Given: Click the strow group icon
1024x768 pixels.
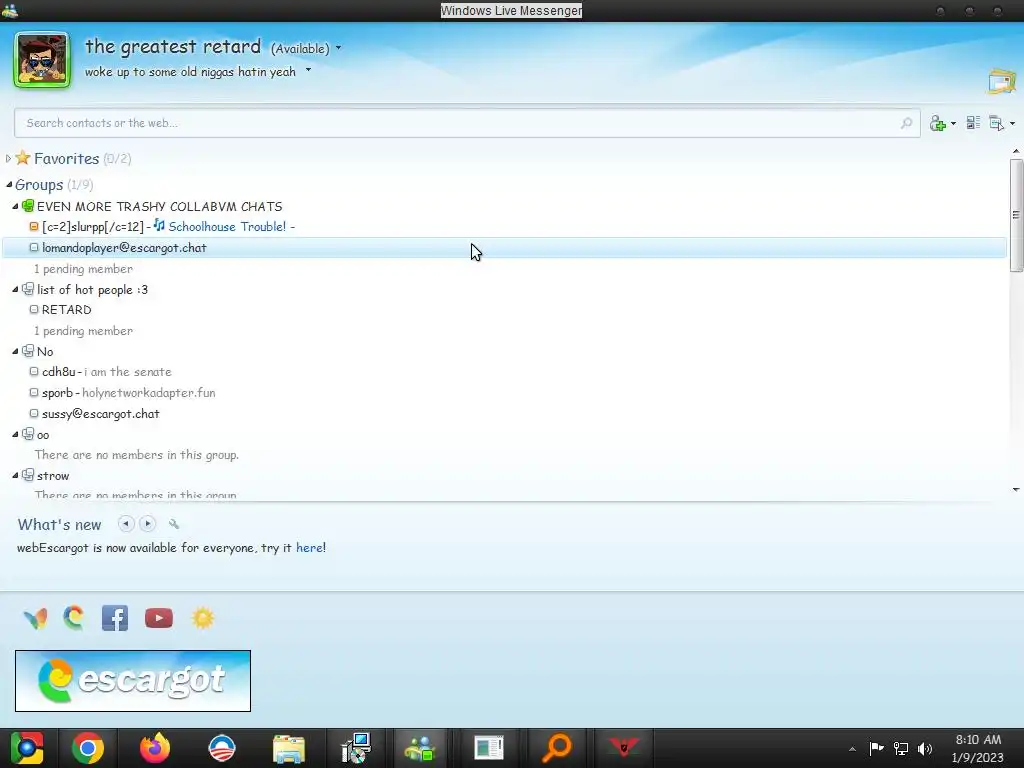Looking at the screenshot, I should [x=27, y=475].
